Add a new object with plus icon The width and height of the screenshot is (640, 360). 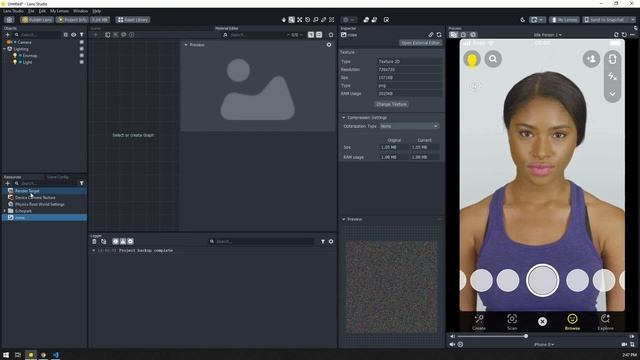(x=7, y=35)
